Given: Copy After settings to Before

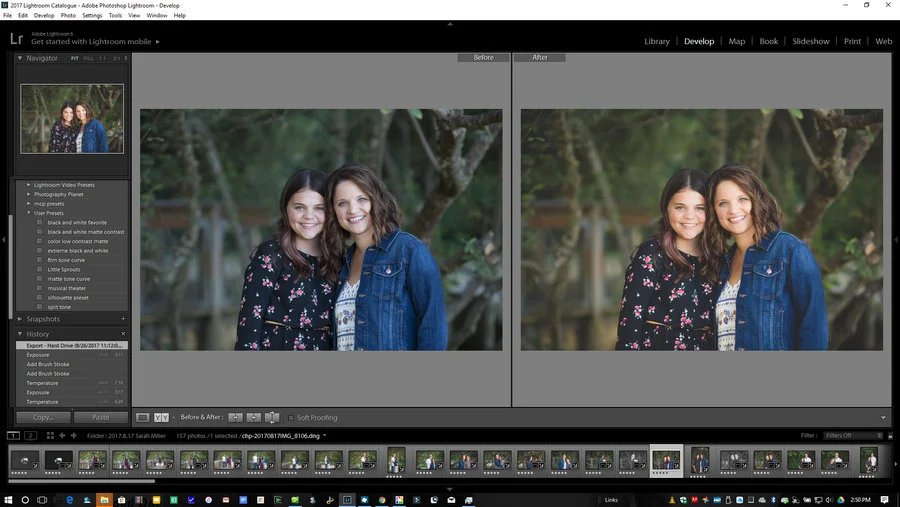Looking at the screenshot, I should pyautogui.click(x=254, y=417).
